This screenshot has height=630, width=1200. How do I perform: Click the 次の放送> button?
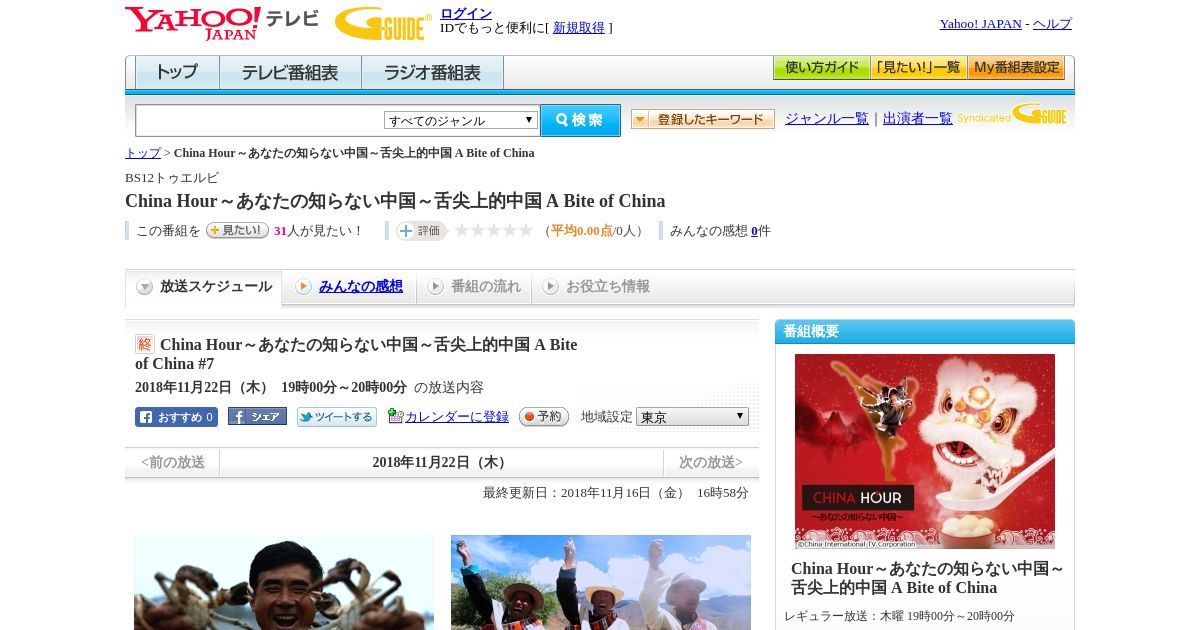click(710, 462)
